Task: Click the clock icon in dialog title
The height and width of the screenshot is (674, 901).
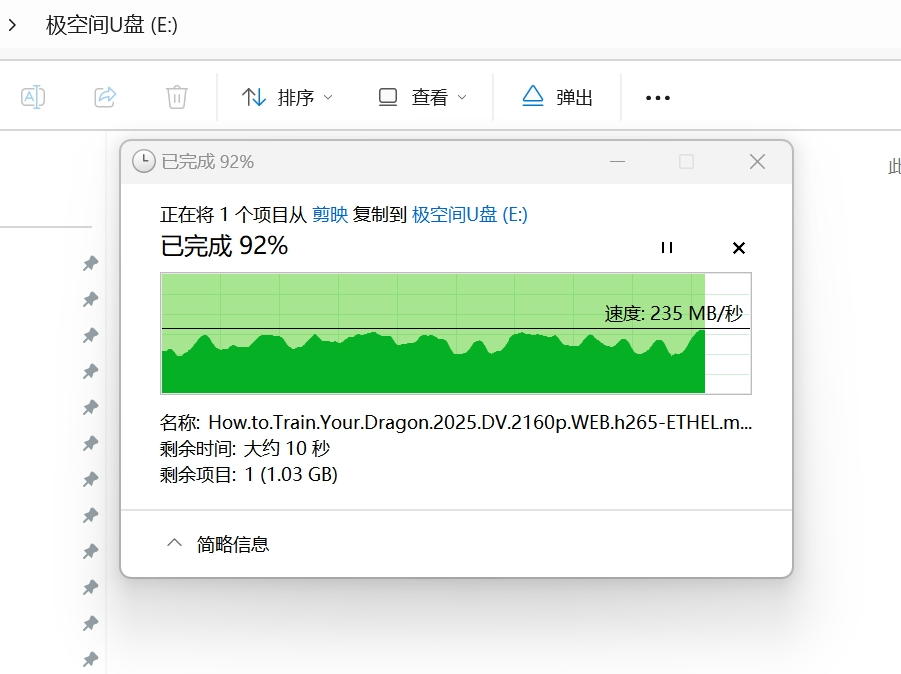Action: point(144,161)
